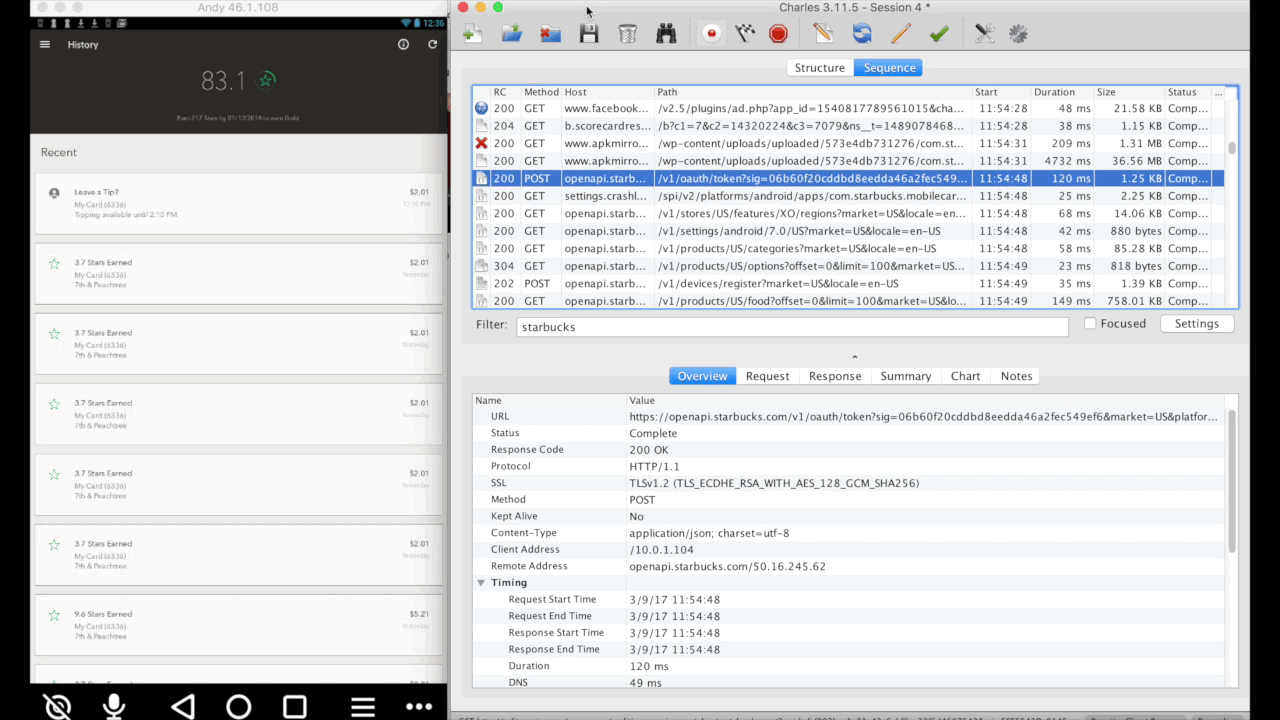This screenshot has height=720, width=1280.
Task: Open the Notes tab
Action: tap(1016, 376)
